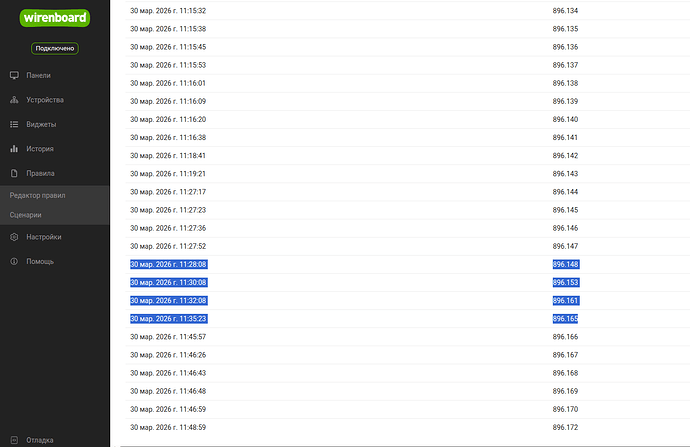690x447 pixels.
Task: Click the Отладка debug icon
Action: (14, 440)
